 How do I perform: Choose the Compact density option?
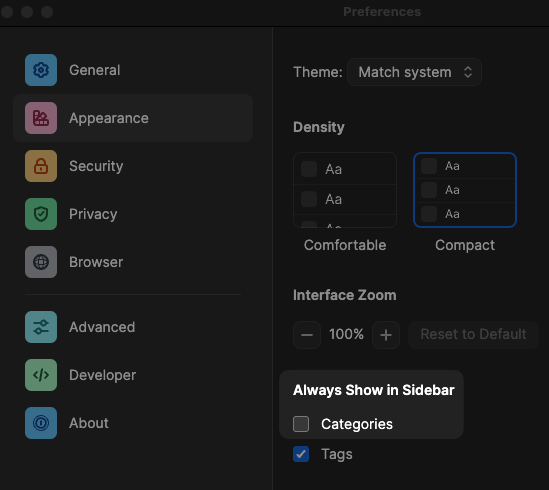[465, 190]
